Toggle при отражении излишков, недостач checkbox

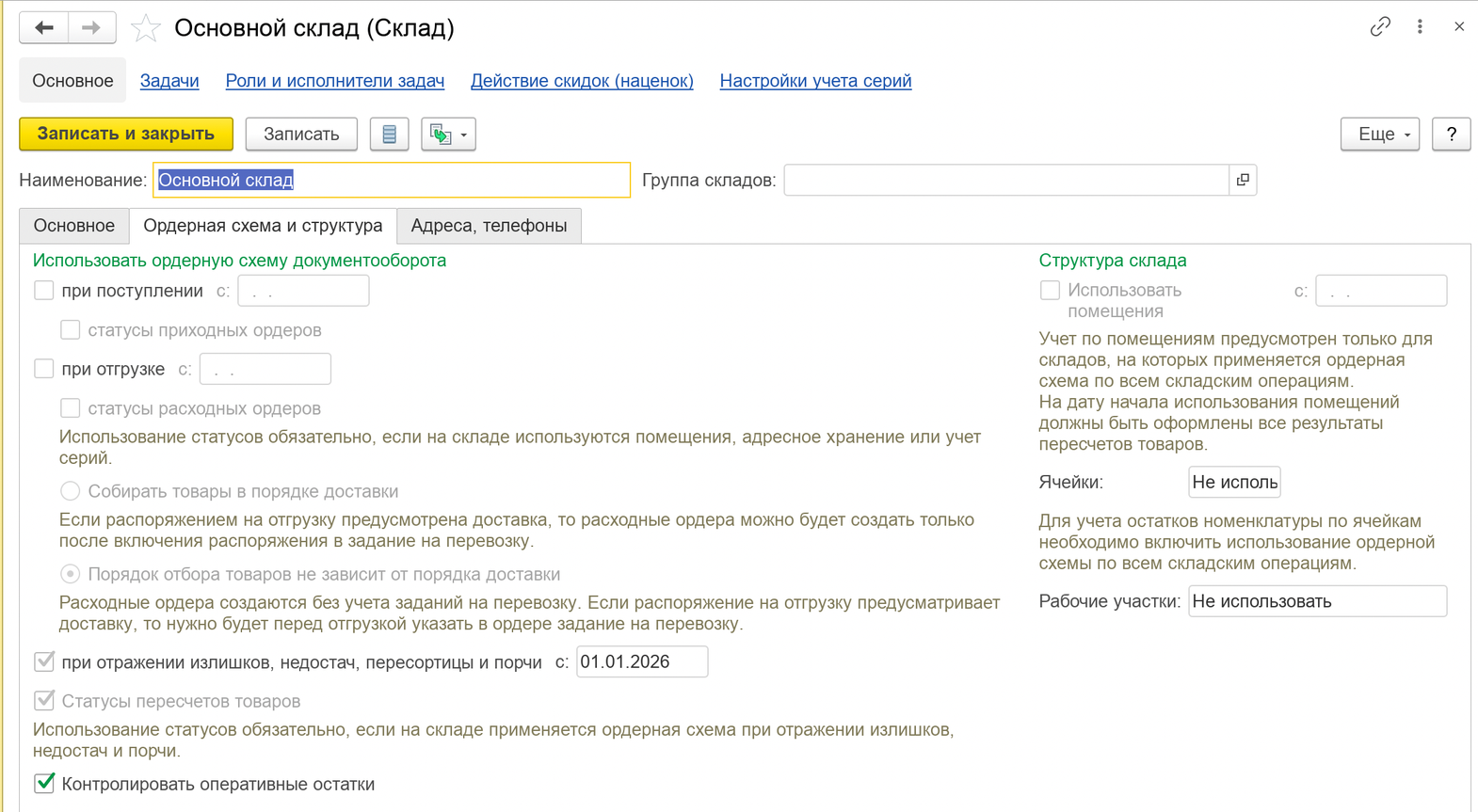pos(44,662)
